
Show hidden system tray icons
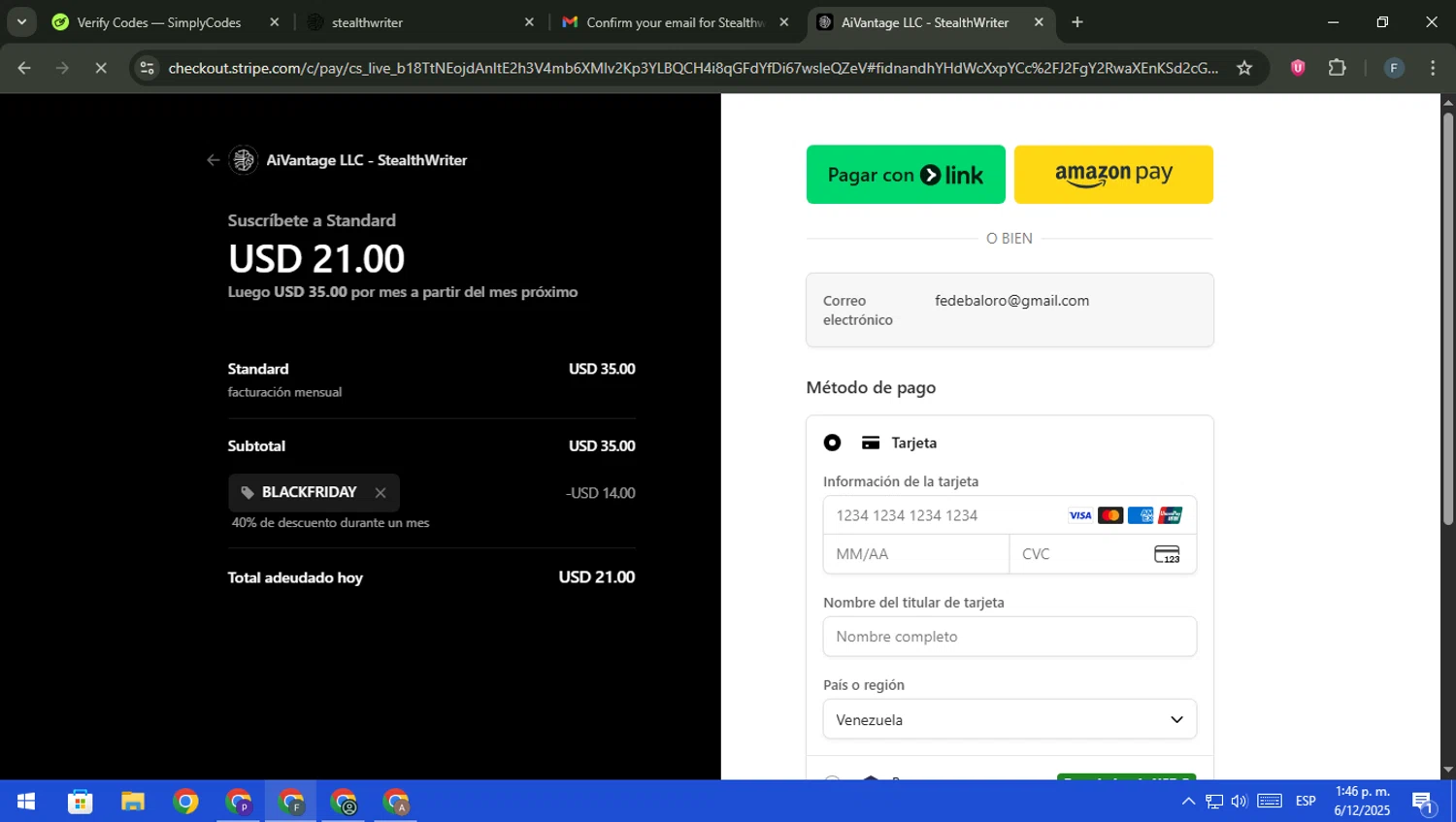1188,802
